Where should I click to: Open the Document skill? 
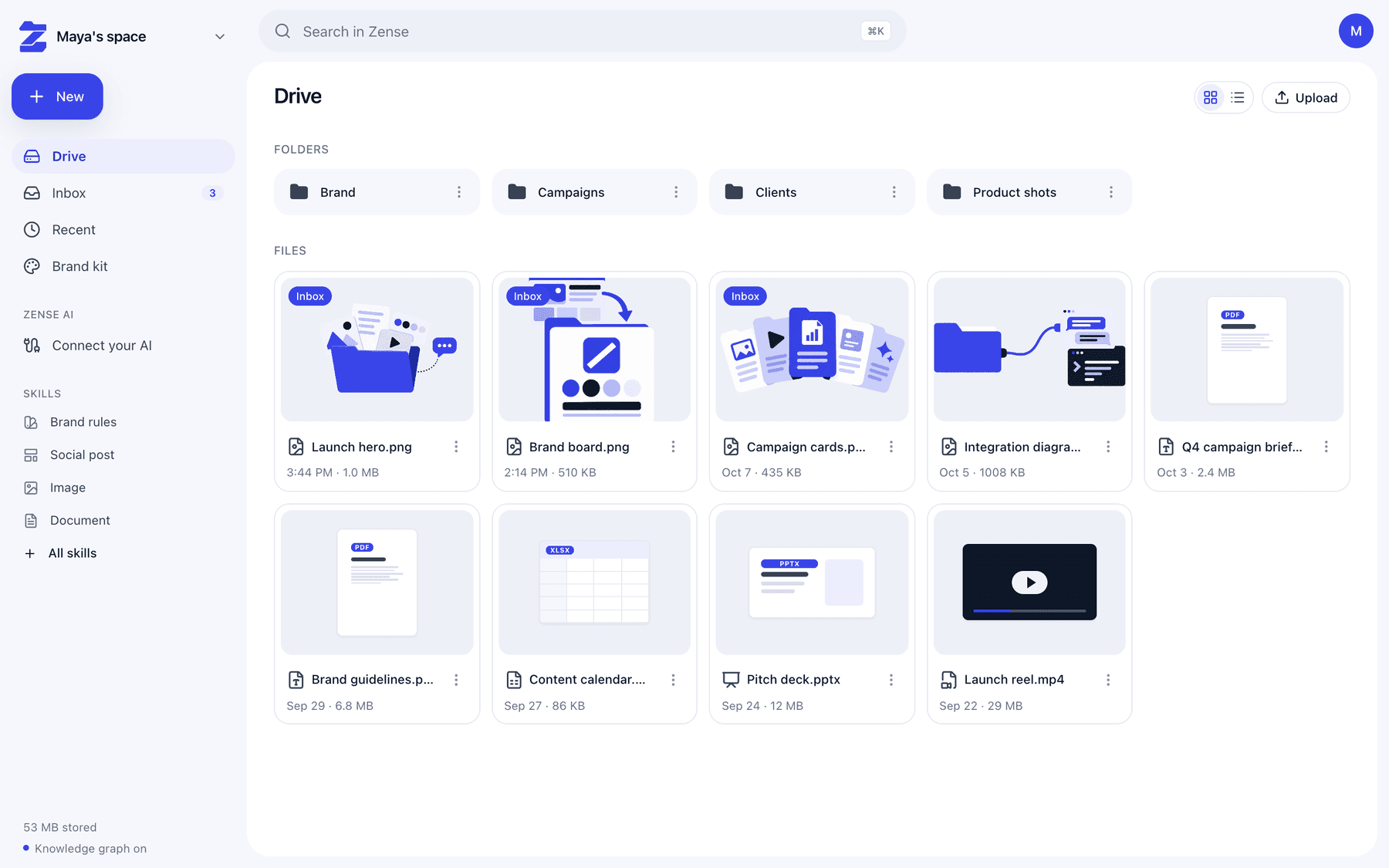(123, 521)
